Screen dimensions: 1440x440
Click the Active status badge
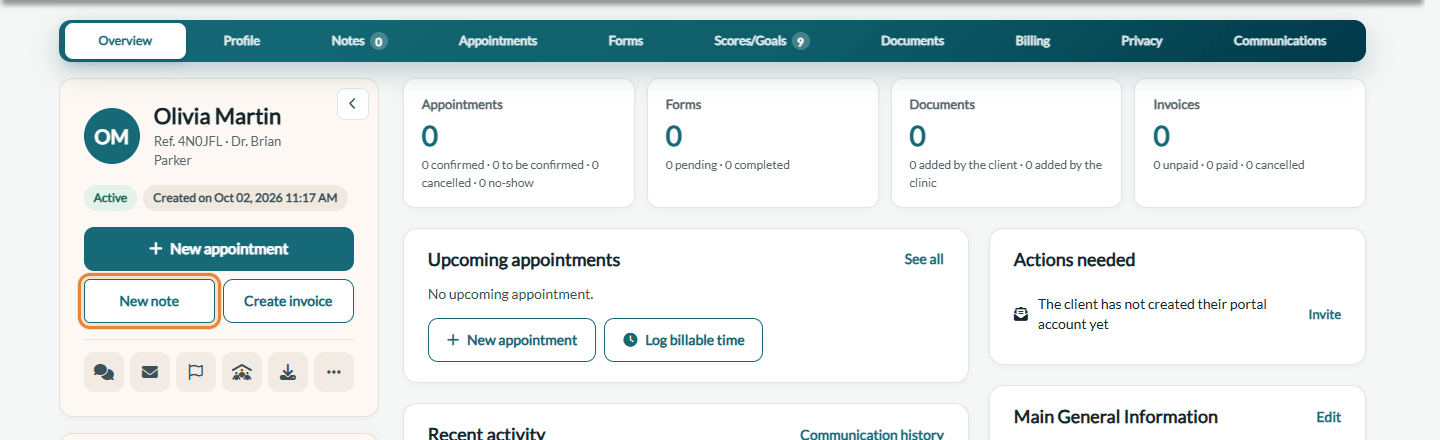pos(110,198)
